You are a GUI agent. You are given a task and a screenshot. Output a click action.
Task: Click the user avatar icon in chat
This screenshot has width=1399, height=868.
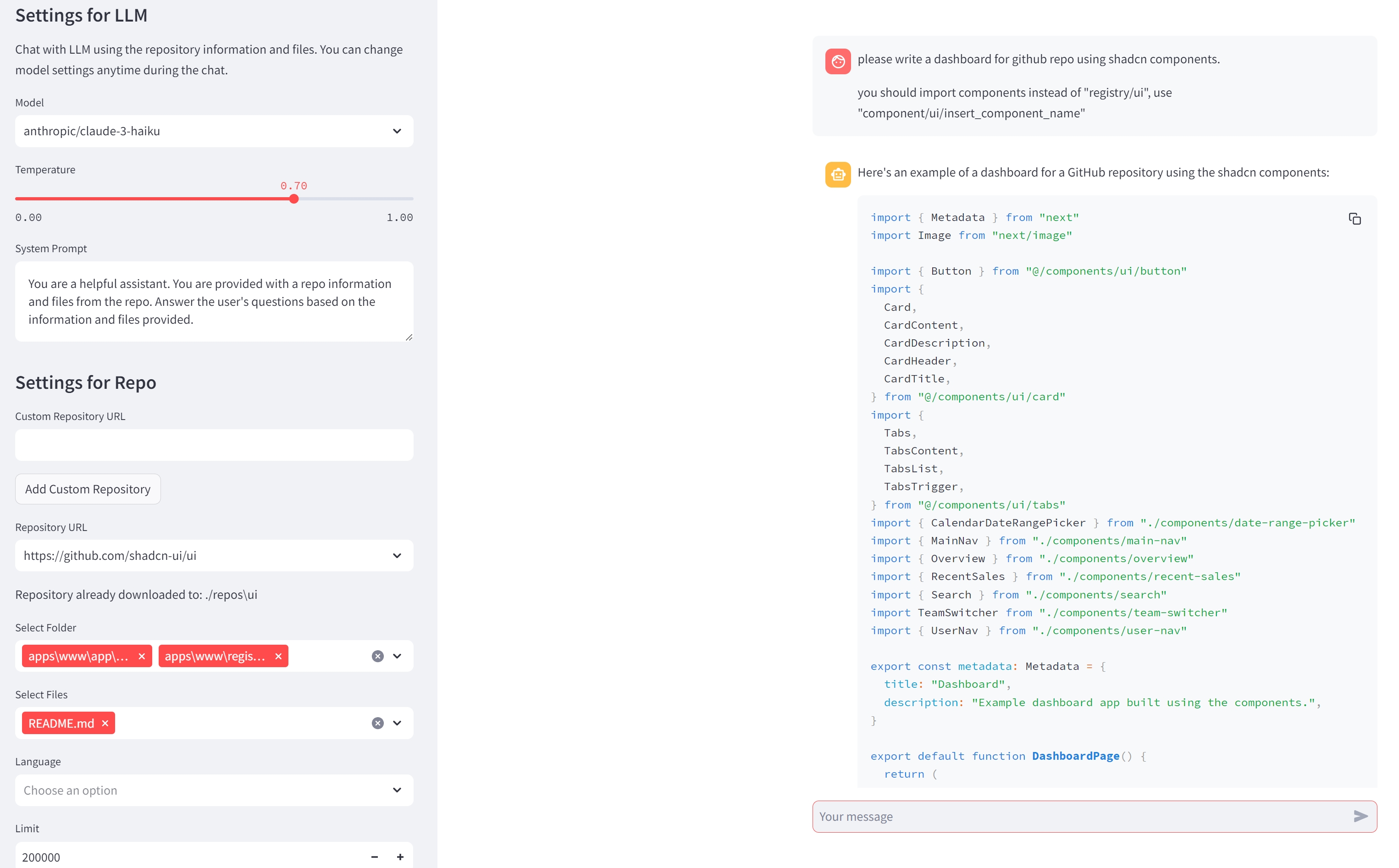coord(838,61)
